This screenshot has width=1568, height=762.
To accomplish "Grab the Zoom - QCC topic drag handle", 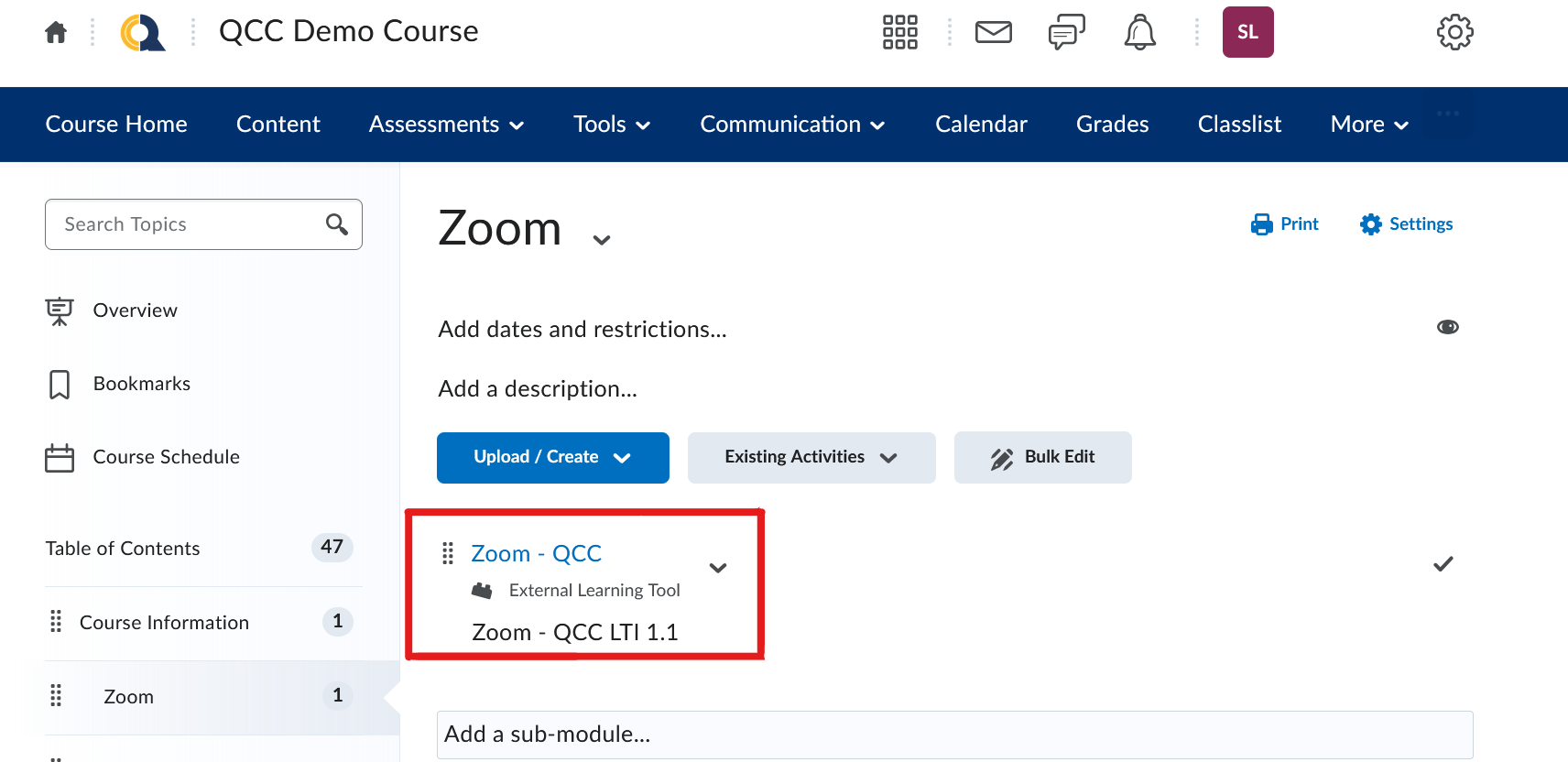I will pos(448,553).
